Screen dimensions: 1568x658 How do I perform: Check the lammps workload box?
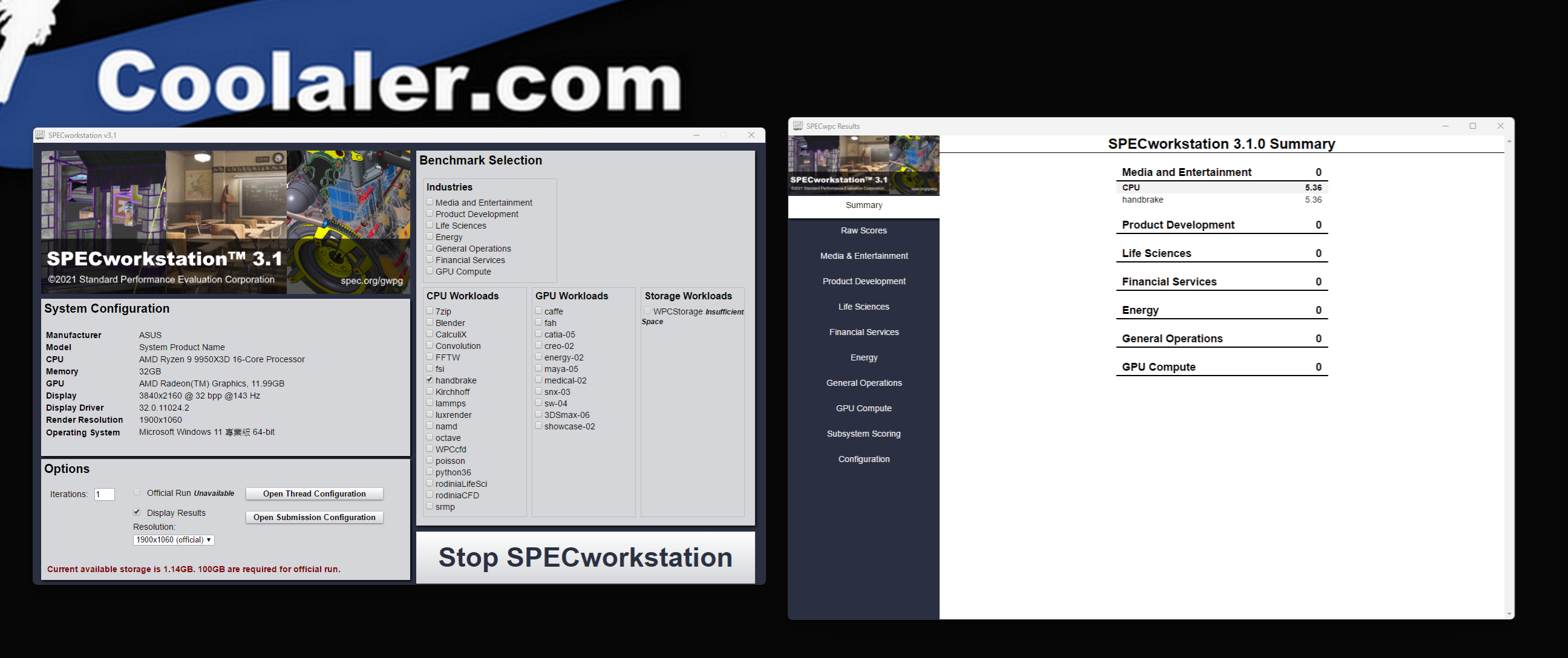[430, 403]
